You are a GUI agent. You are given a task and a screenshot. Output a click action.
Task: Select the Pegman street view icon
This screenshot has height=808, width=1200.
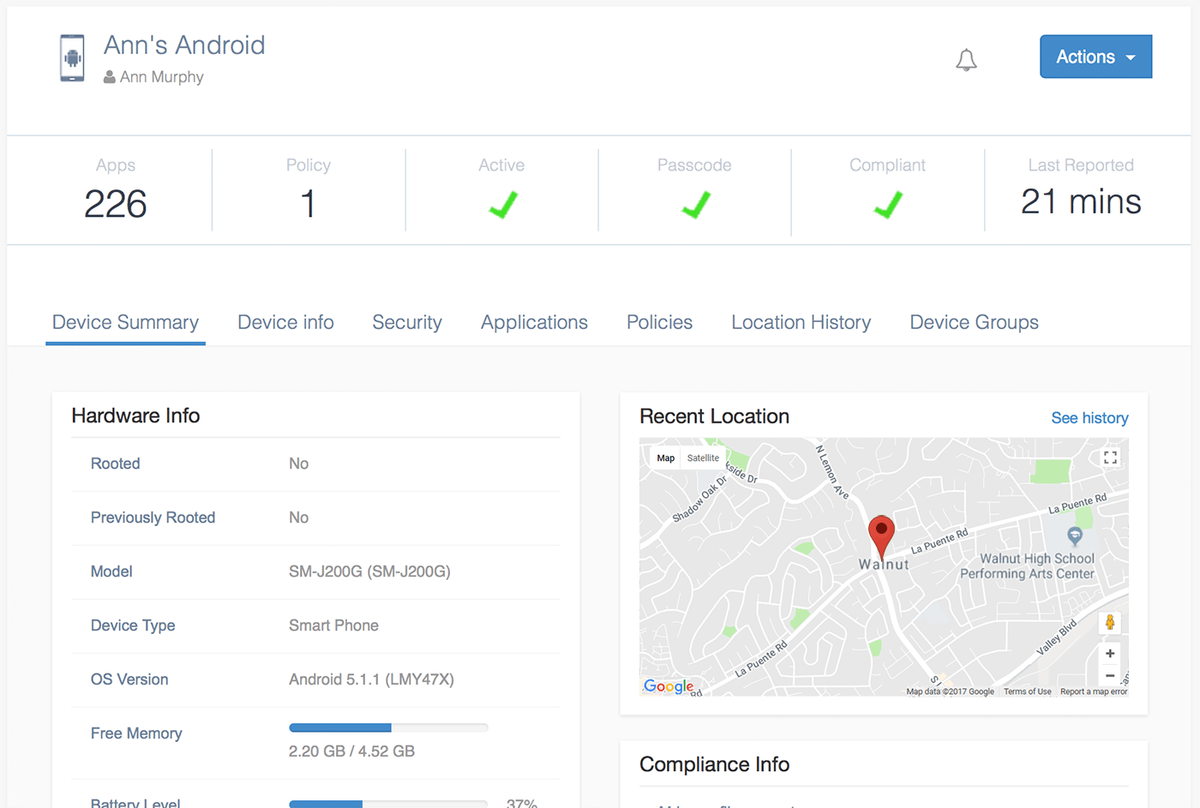pos(1110,621)
